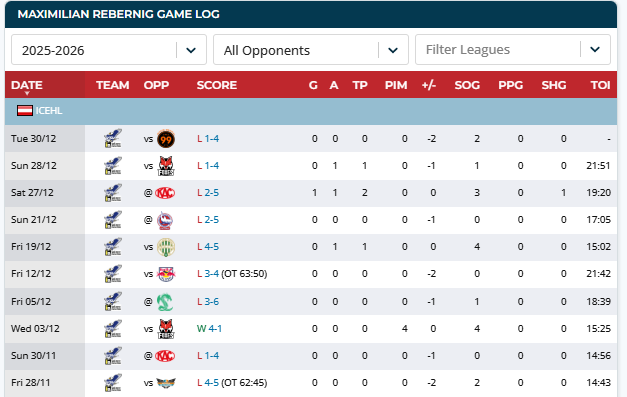Screen dimensions: 627x397
Task: Click the orange 99 opponent logo on Tue 30/12
Action: click(x=166, y=139)
